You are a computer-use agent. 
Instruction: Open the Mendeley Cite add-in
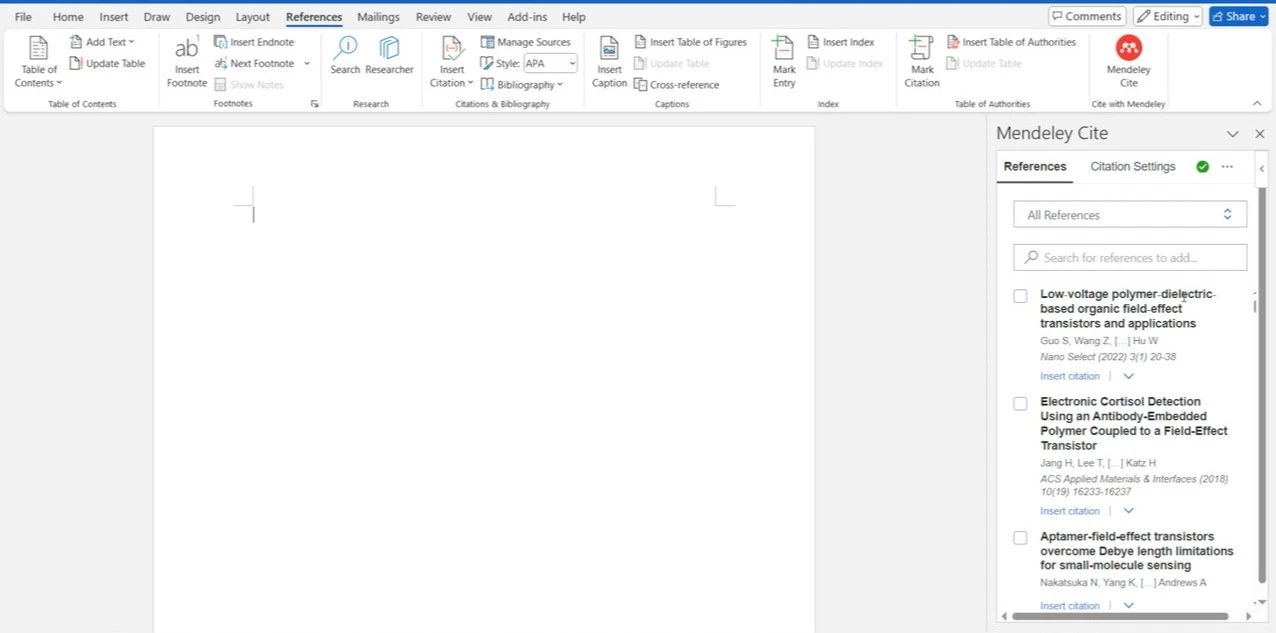point(1129,62)
